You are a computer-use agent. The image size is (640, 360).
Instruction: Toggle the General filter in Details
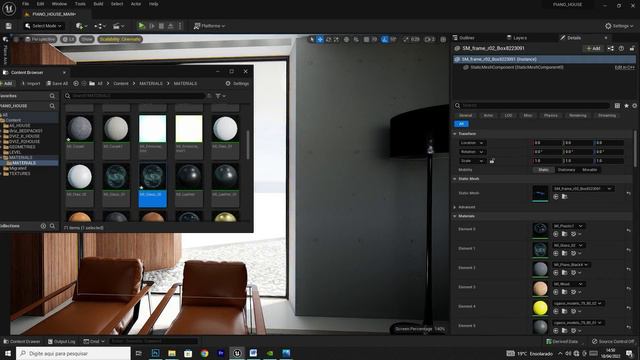pos(466,116)
